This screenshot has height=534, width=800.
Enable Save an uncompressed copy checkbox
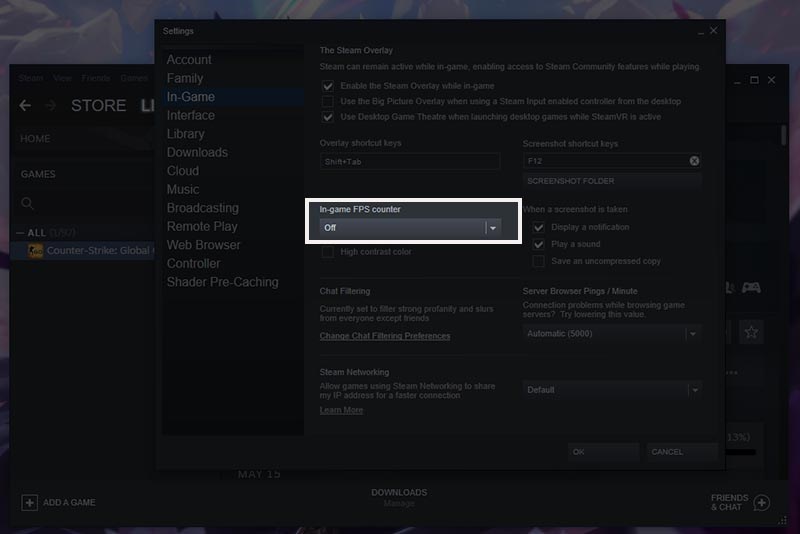(538, 261)
